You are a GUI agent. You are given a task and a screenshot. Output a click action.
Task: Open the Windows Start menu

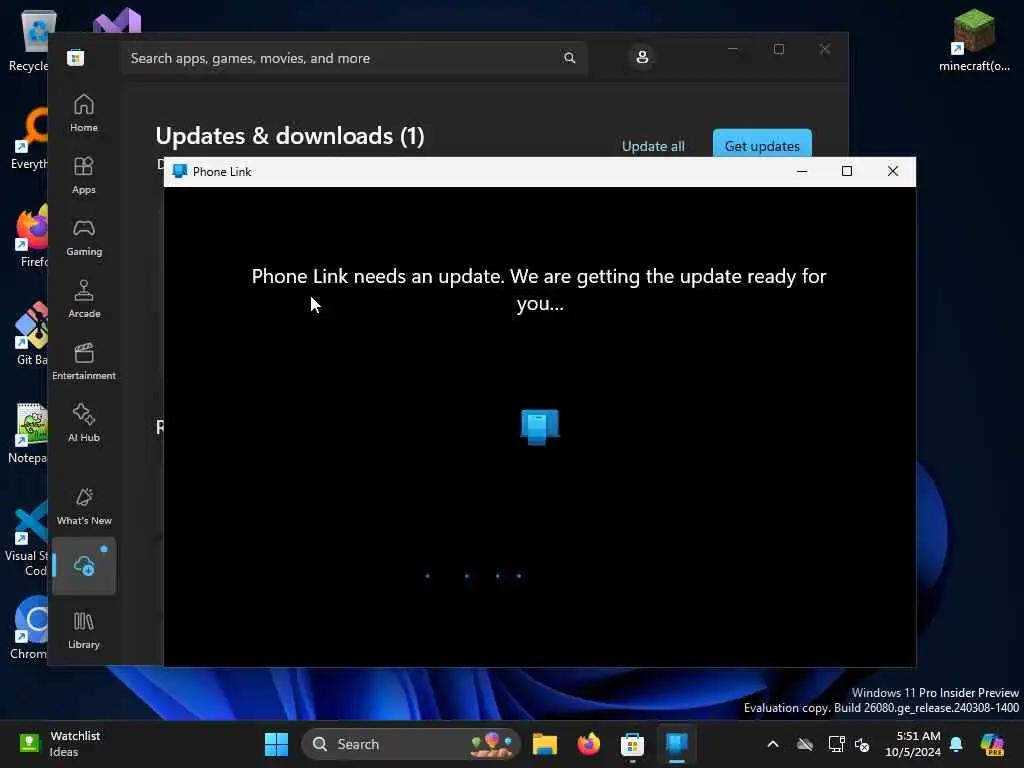pyautogui.click(x=276, y=744)
